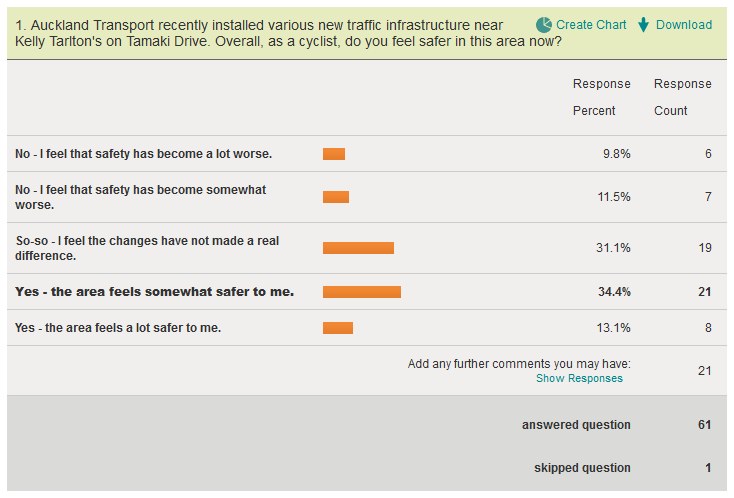Click the orange bar for 31.1% response
The image size is (734, 498).
358,248
